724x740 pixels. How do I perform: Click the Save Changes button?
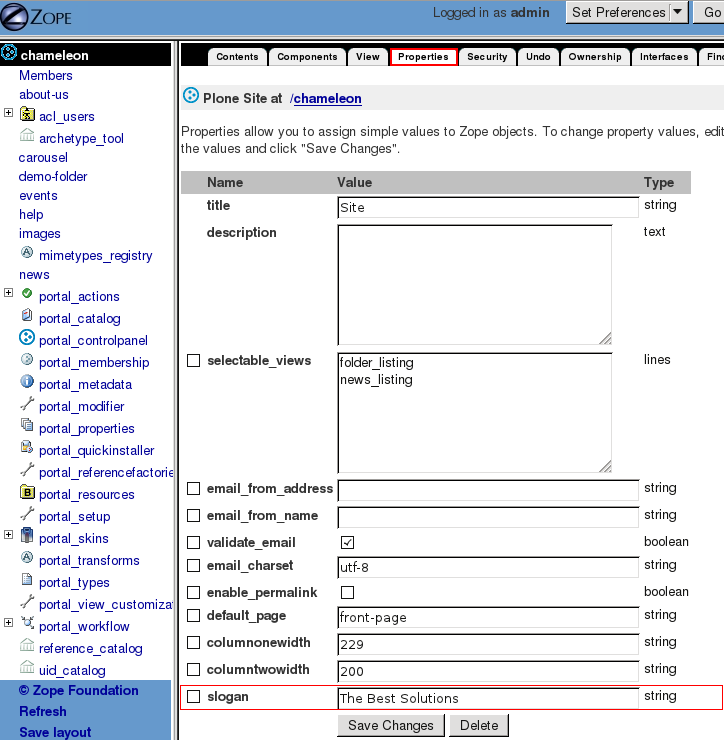pos(391,725)
